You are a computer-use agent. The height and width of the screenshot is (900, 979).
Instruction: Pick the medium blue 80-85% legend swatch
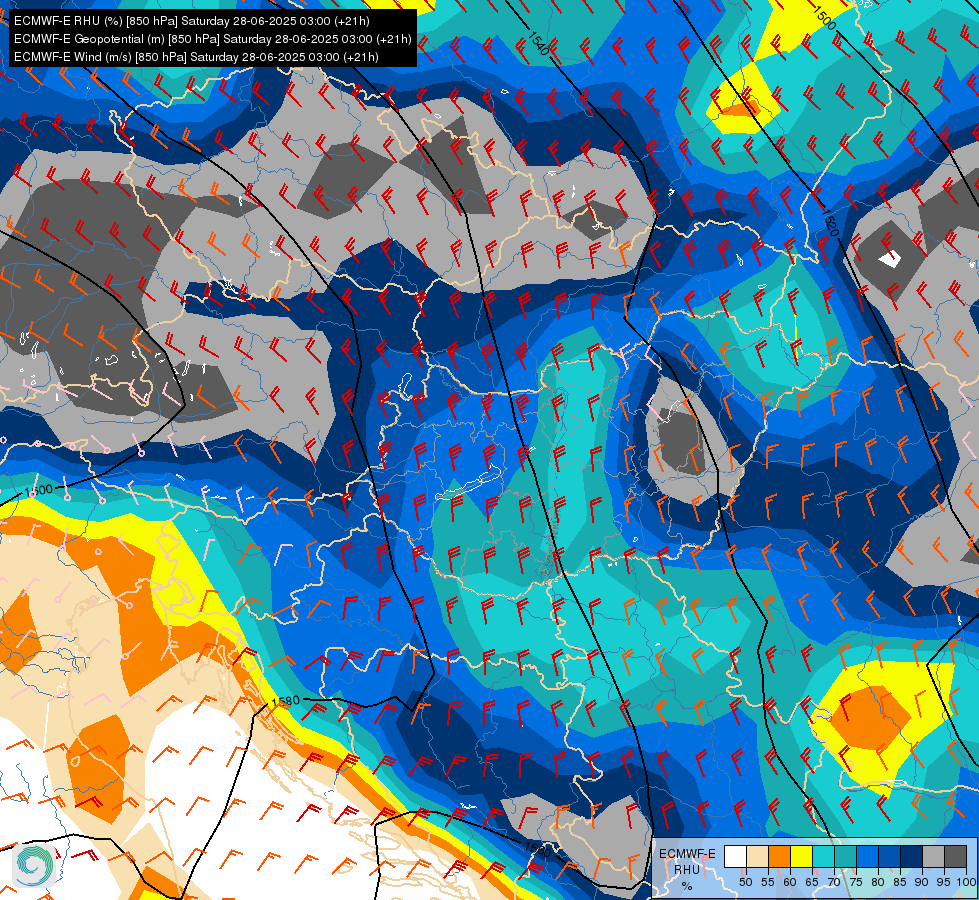(x=890, y=856)
